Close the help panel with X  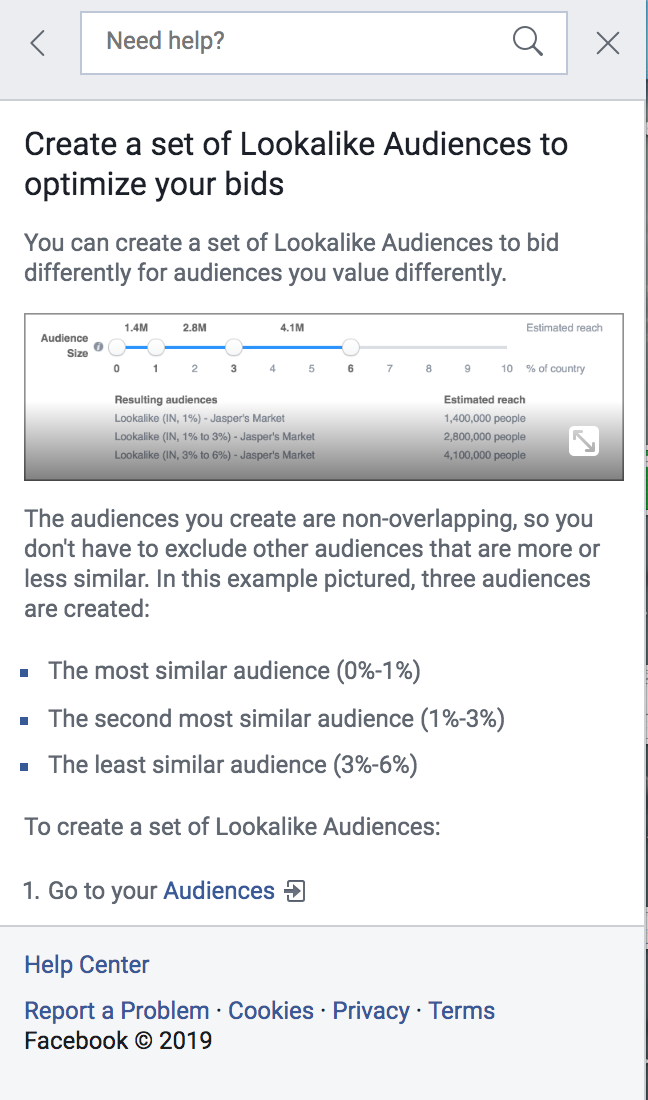click(x=607, y=43)
